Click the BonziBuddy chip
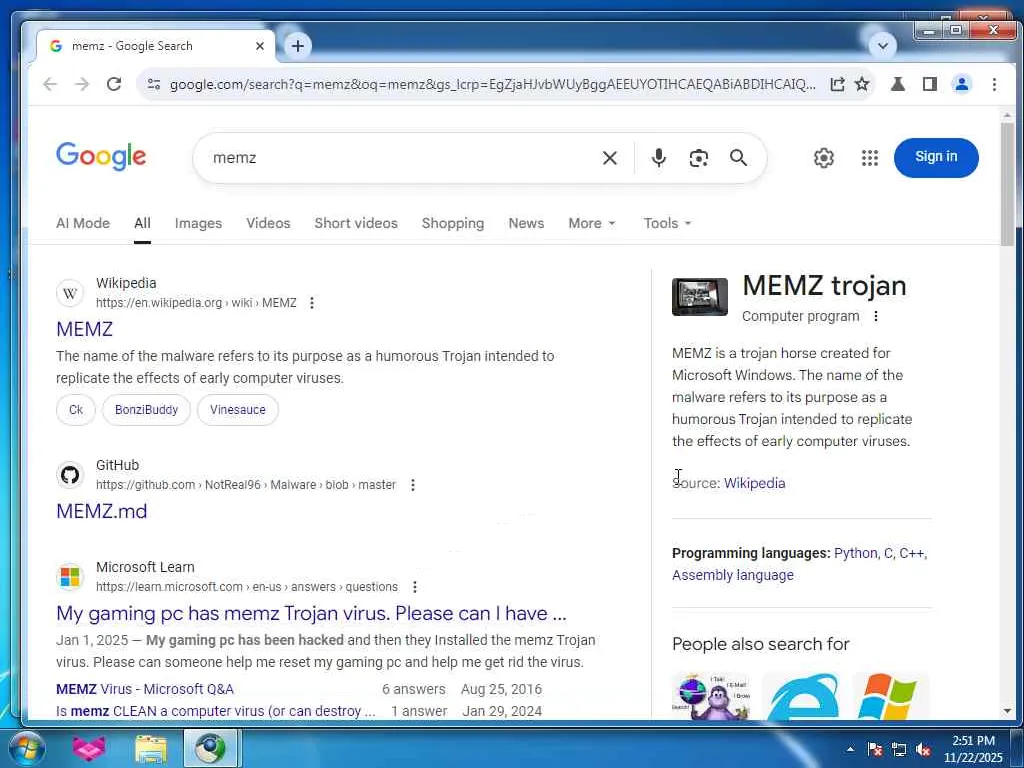The width and height of the screenshot is (1024, 768). point(146,410)
